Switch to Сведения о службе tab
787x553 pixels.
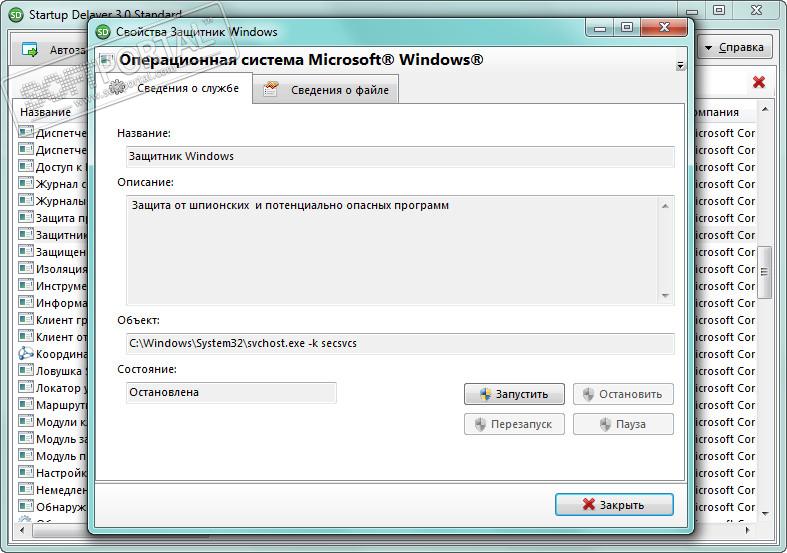click(174, 88)
